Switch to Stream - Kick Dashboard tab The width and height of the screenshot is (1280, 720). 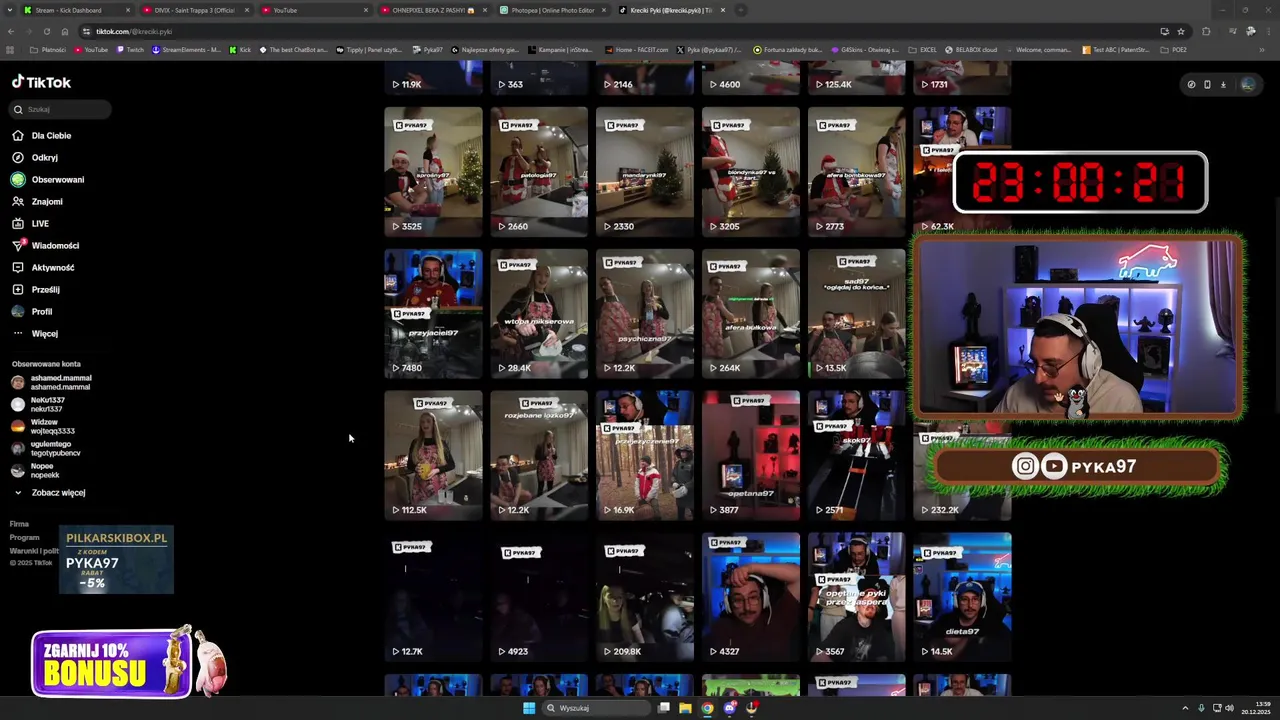tap(77, 10)
